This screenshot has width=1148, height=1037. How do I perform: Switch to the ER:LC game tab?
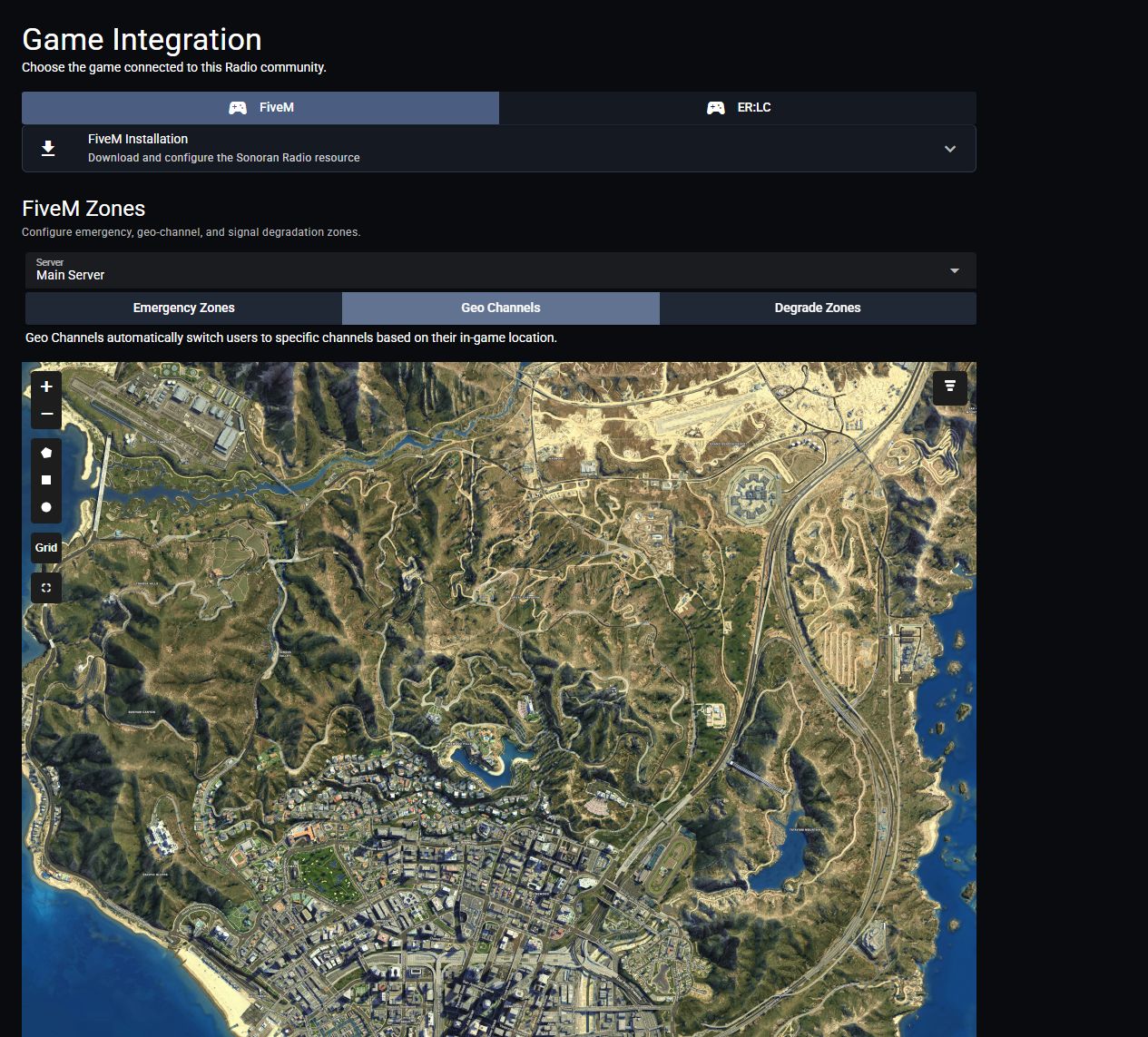coord(738,107)
